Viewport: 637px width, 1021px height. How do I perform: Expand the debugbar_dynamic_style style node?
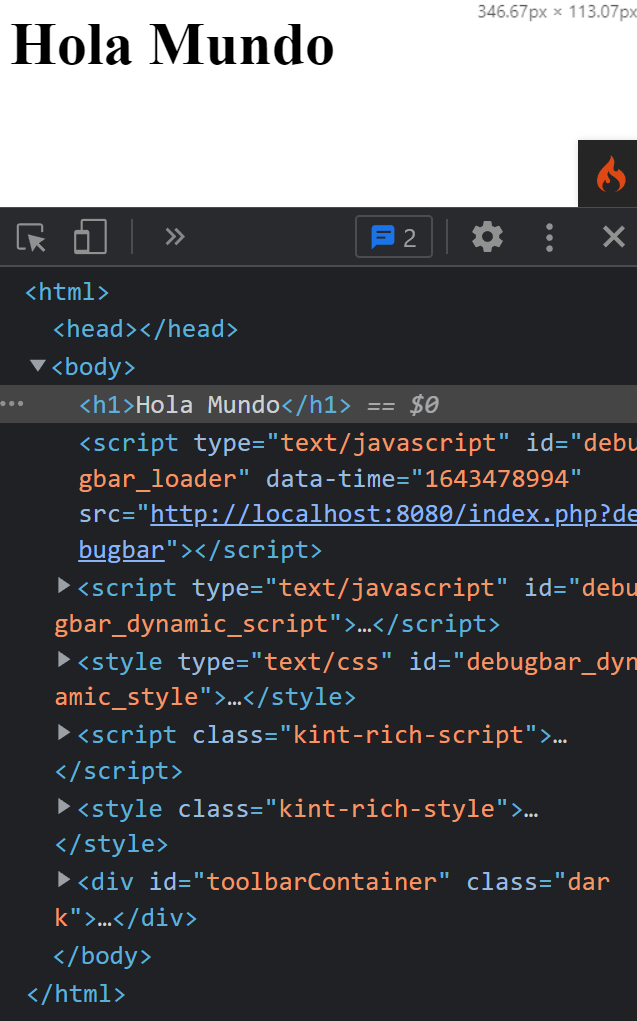[64, 659]
